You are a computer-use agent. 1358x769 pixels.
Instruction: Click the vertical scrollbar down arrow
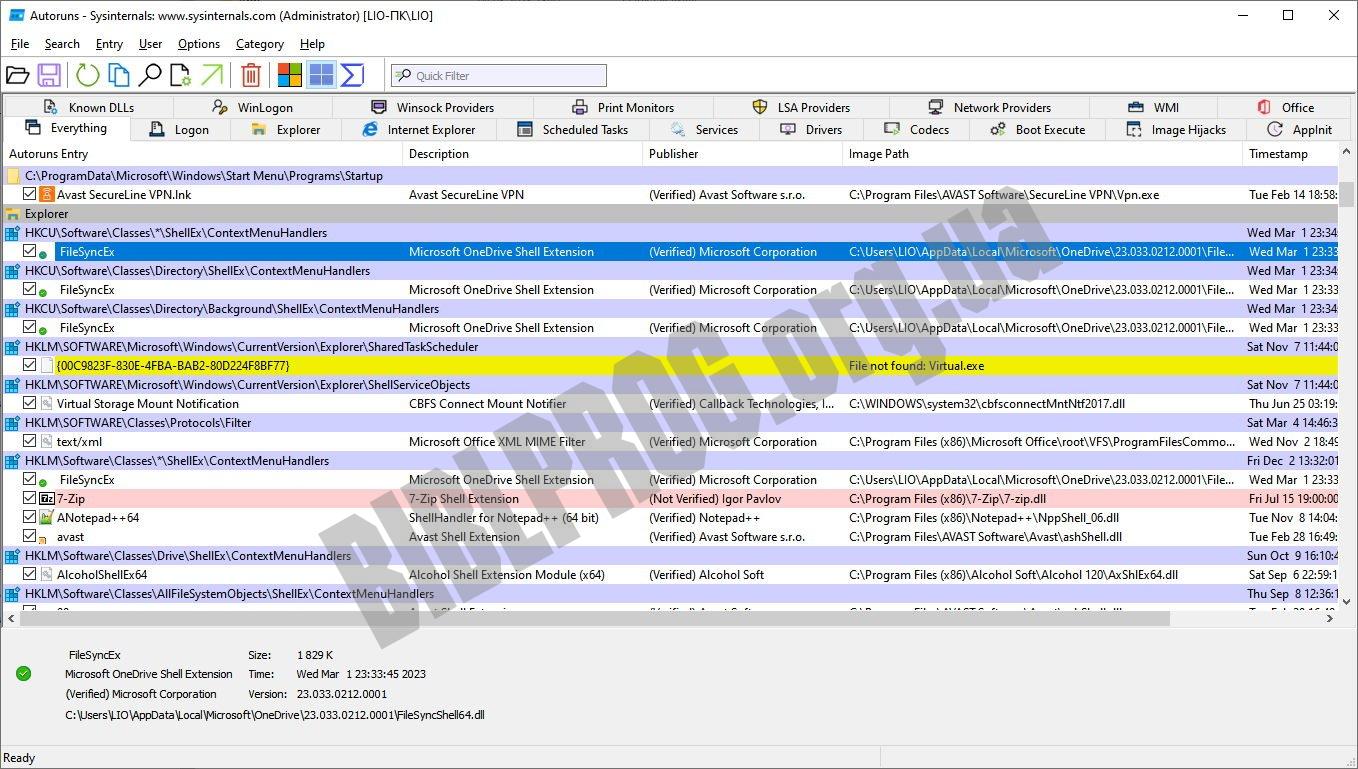(x=1348, y=601)
